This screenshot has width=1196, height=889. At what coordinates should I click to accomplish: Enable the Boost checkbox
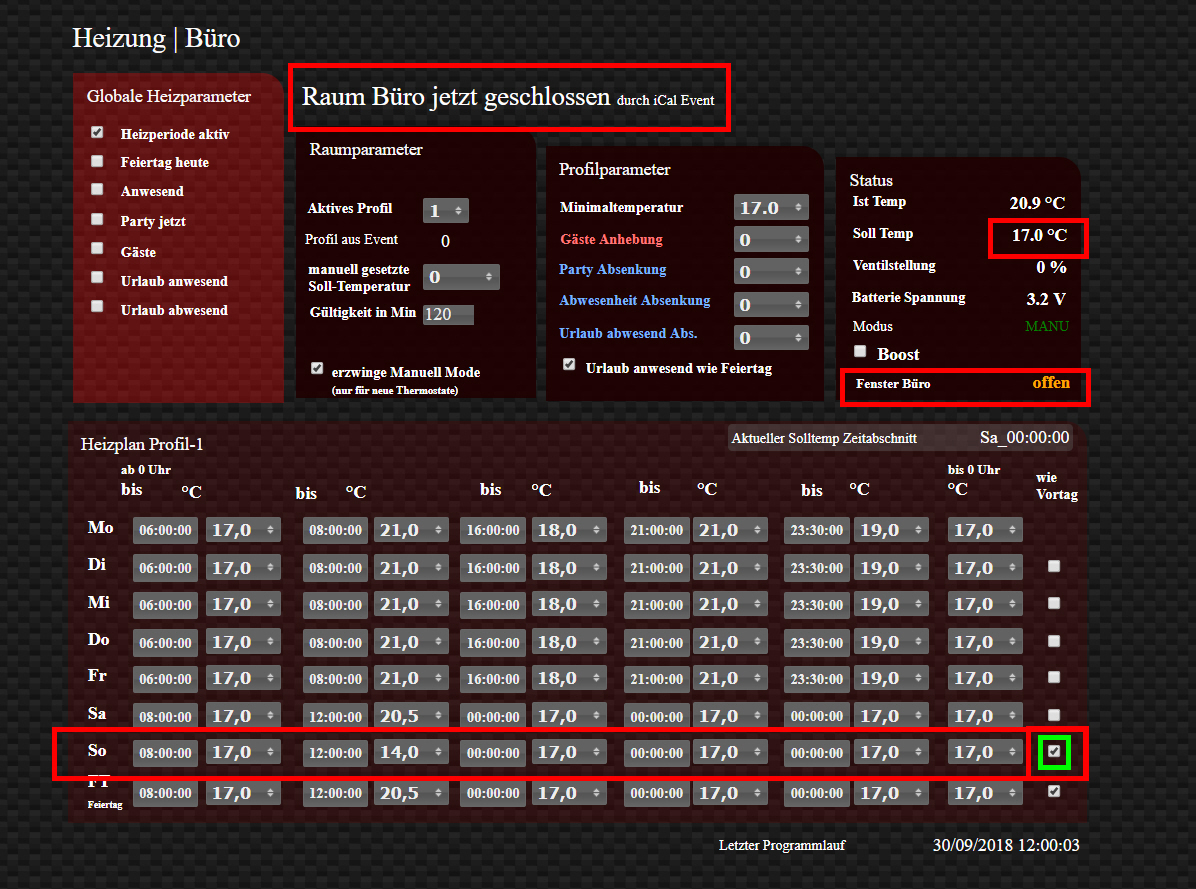860,351
